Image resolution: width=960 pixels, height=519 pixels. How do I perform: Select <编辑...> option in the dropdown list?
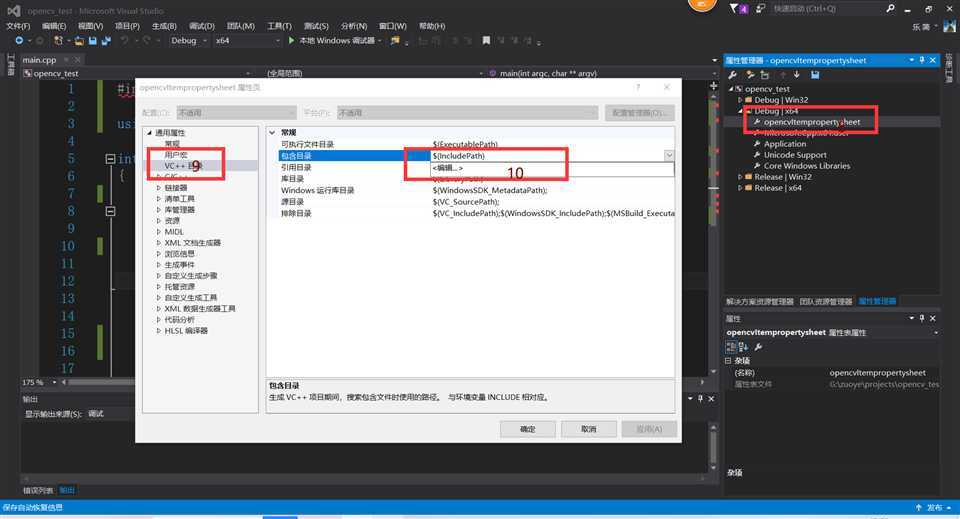[x=449, y=168]
